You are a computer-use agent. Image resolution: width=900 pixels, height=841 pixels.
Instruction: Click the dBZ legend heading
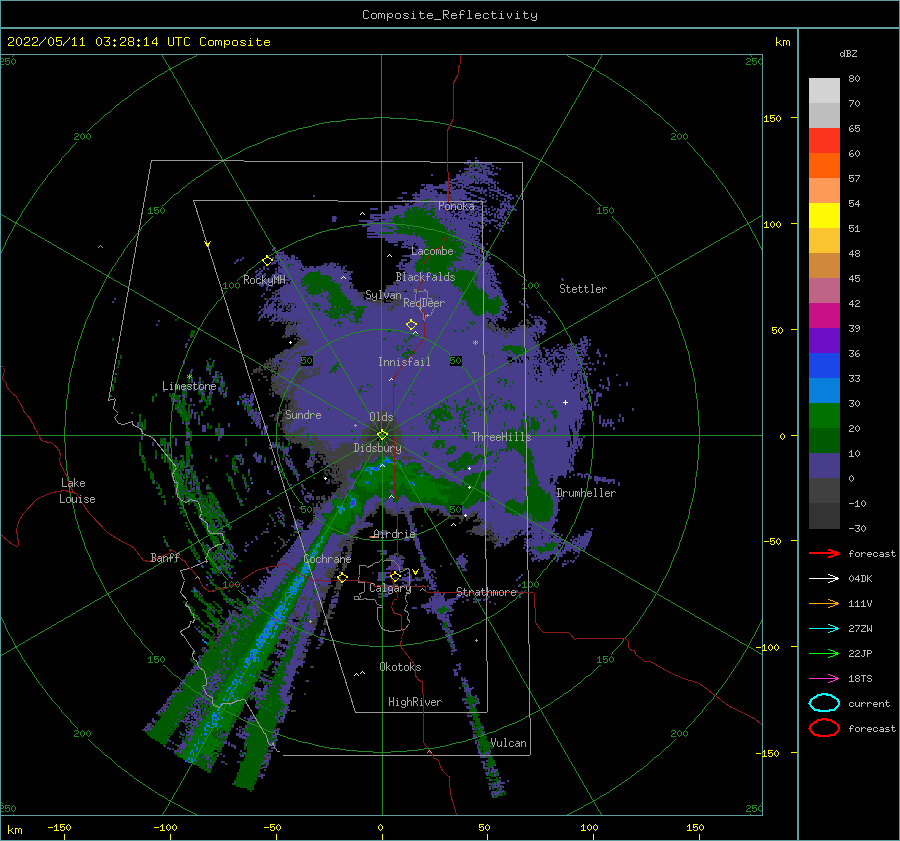[848, 54]
